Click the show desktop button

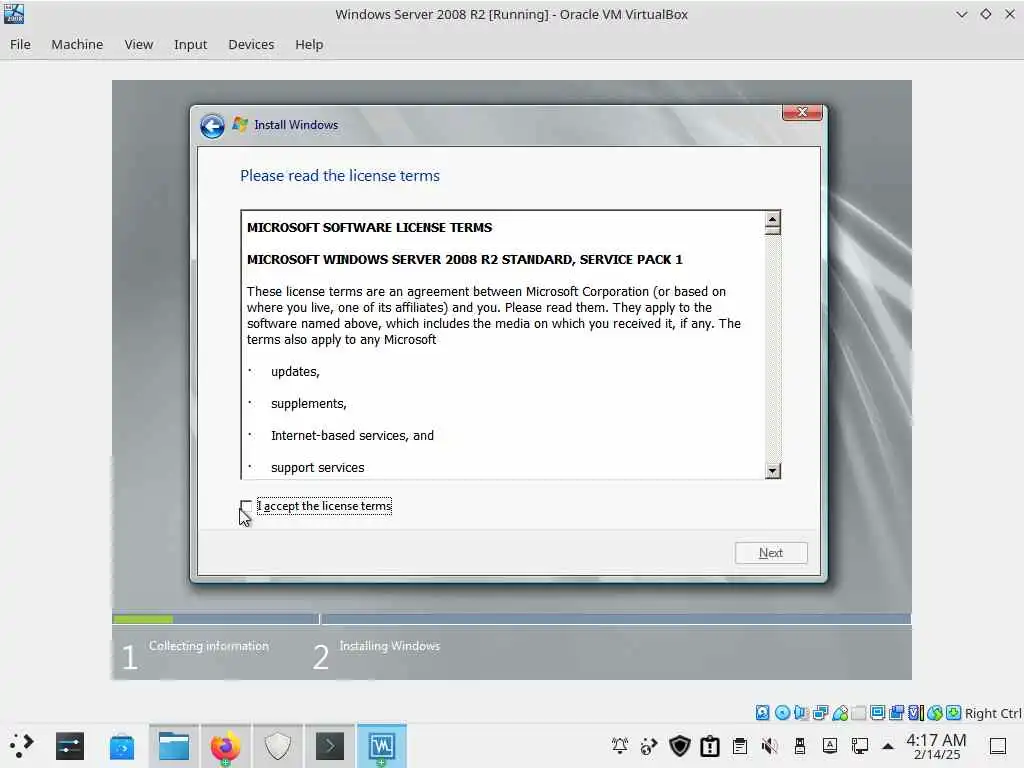pyautogui.click(x=998, y=746)
